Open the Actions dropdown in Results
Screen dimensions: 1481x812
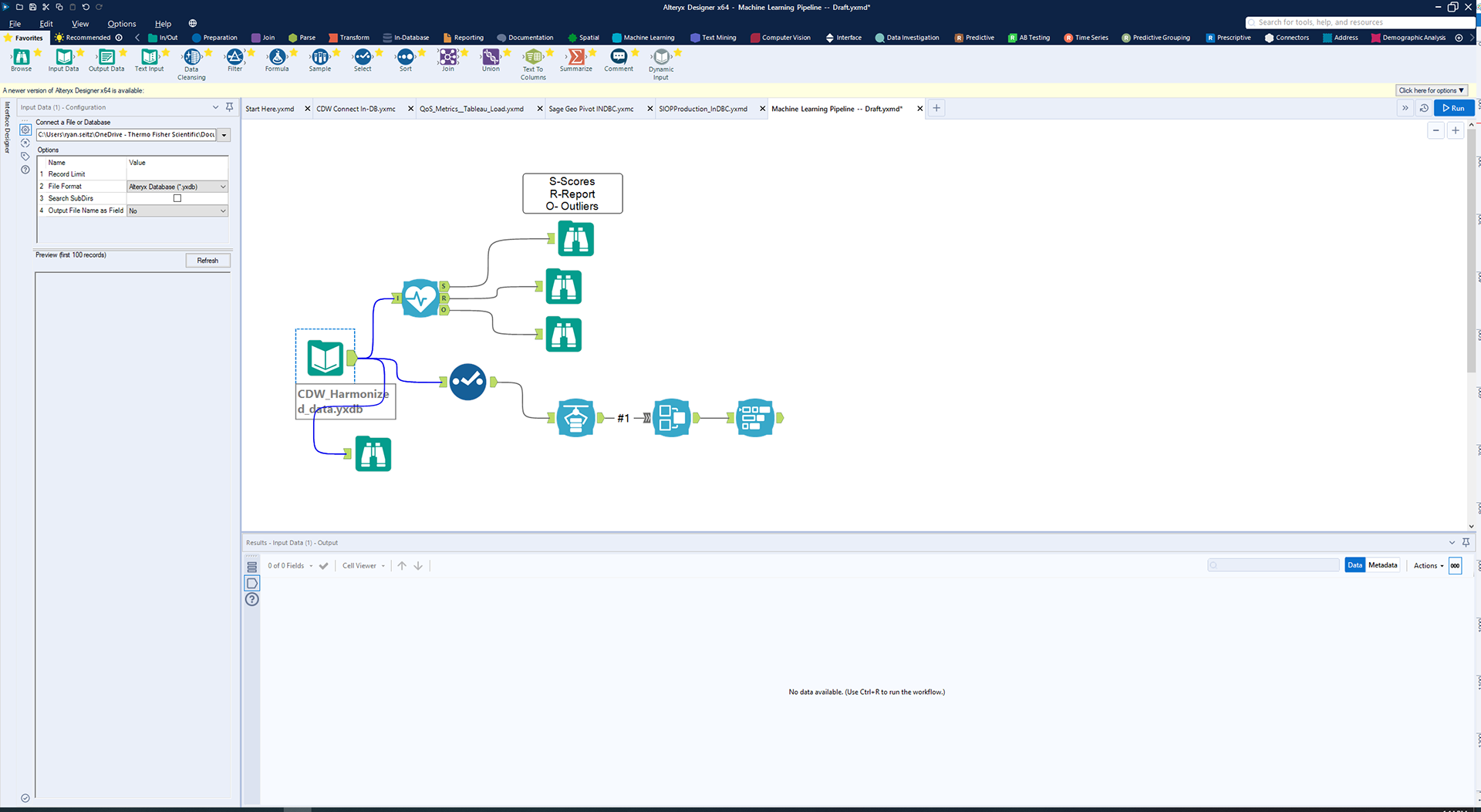point(1429,565)
